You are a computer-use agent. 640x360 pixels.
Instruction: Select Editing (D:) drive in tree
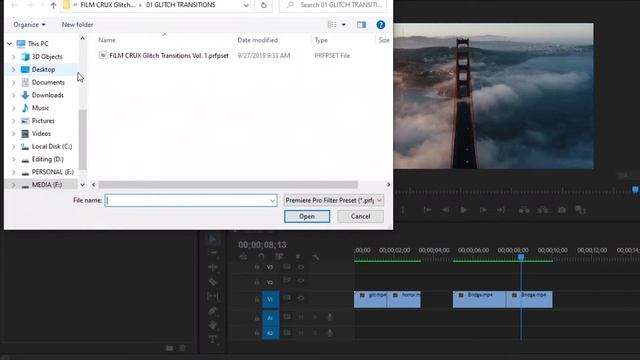pyautogui.click(x=48, y=159)
